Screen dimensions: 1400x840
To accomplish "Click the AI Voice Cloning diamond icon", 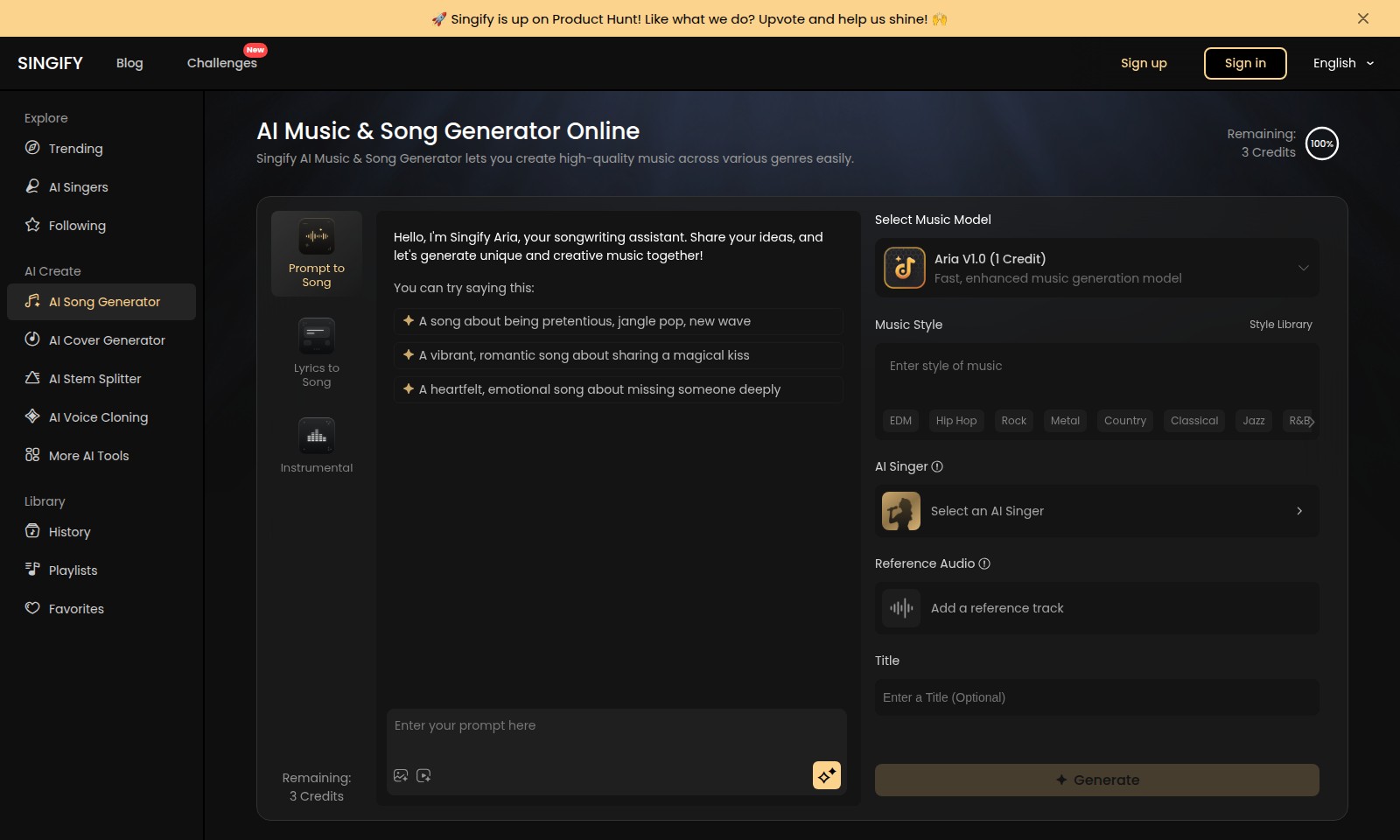I will [32, 416].
